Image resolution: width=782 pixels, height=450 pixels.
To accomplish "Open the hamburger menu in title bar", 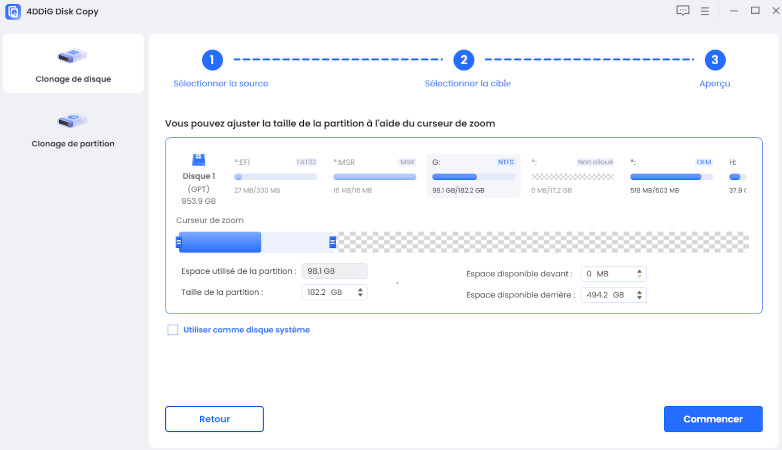I will [705, 11].
